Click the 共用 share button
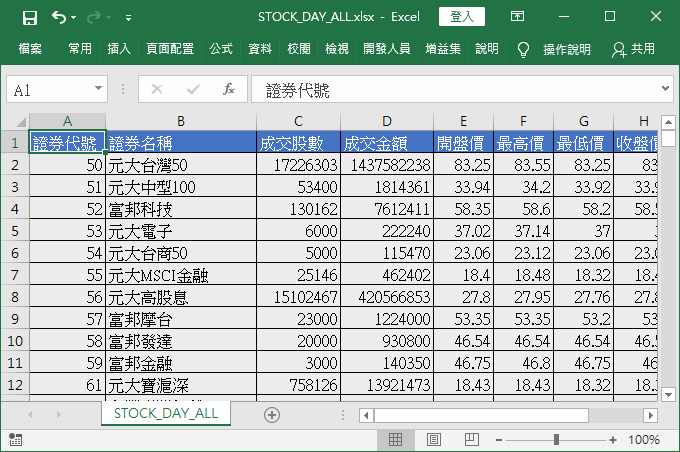The width and height of the screenshot is (680, 452). 633,49
